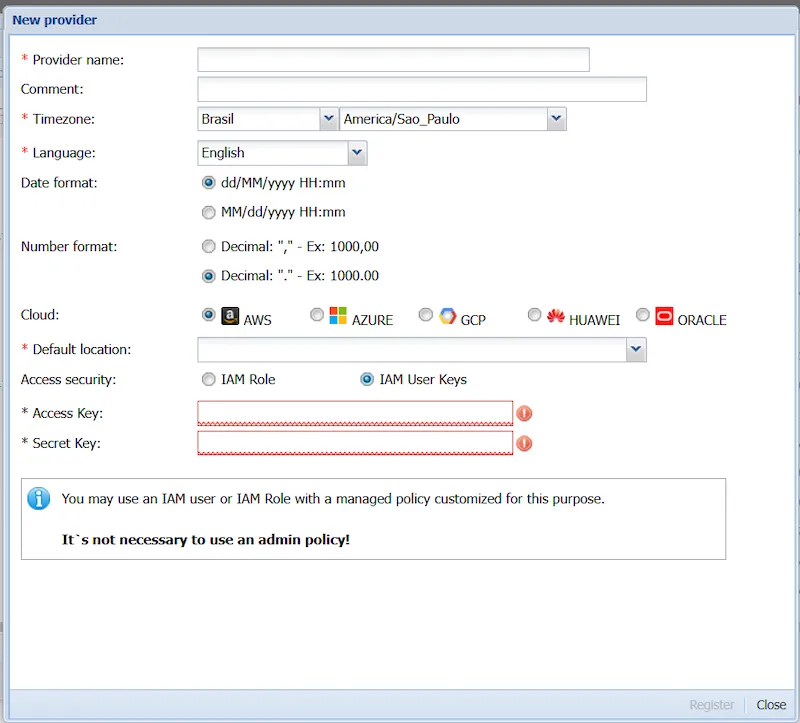Open the Brasil timezone country dropdown
The width and height of the screenshot is (800, 723).
(328, 119)
